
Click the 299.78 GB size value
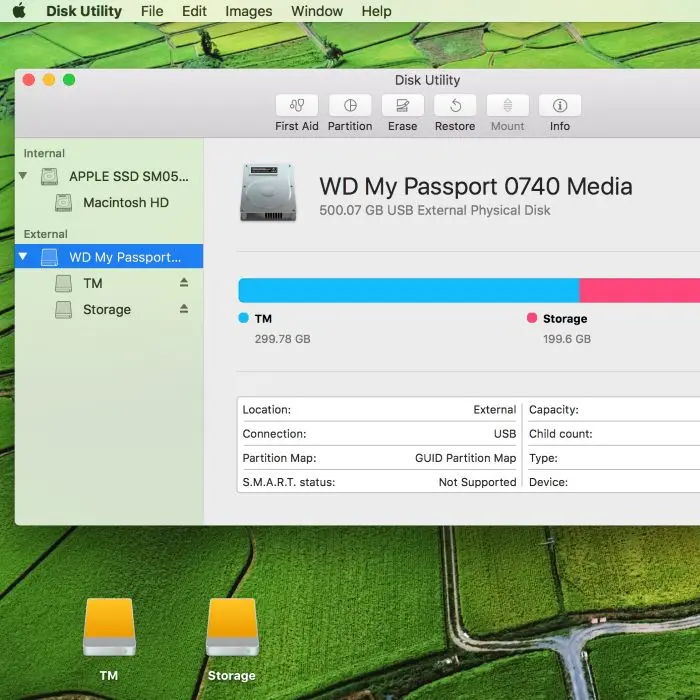(283, 339)
